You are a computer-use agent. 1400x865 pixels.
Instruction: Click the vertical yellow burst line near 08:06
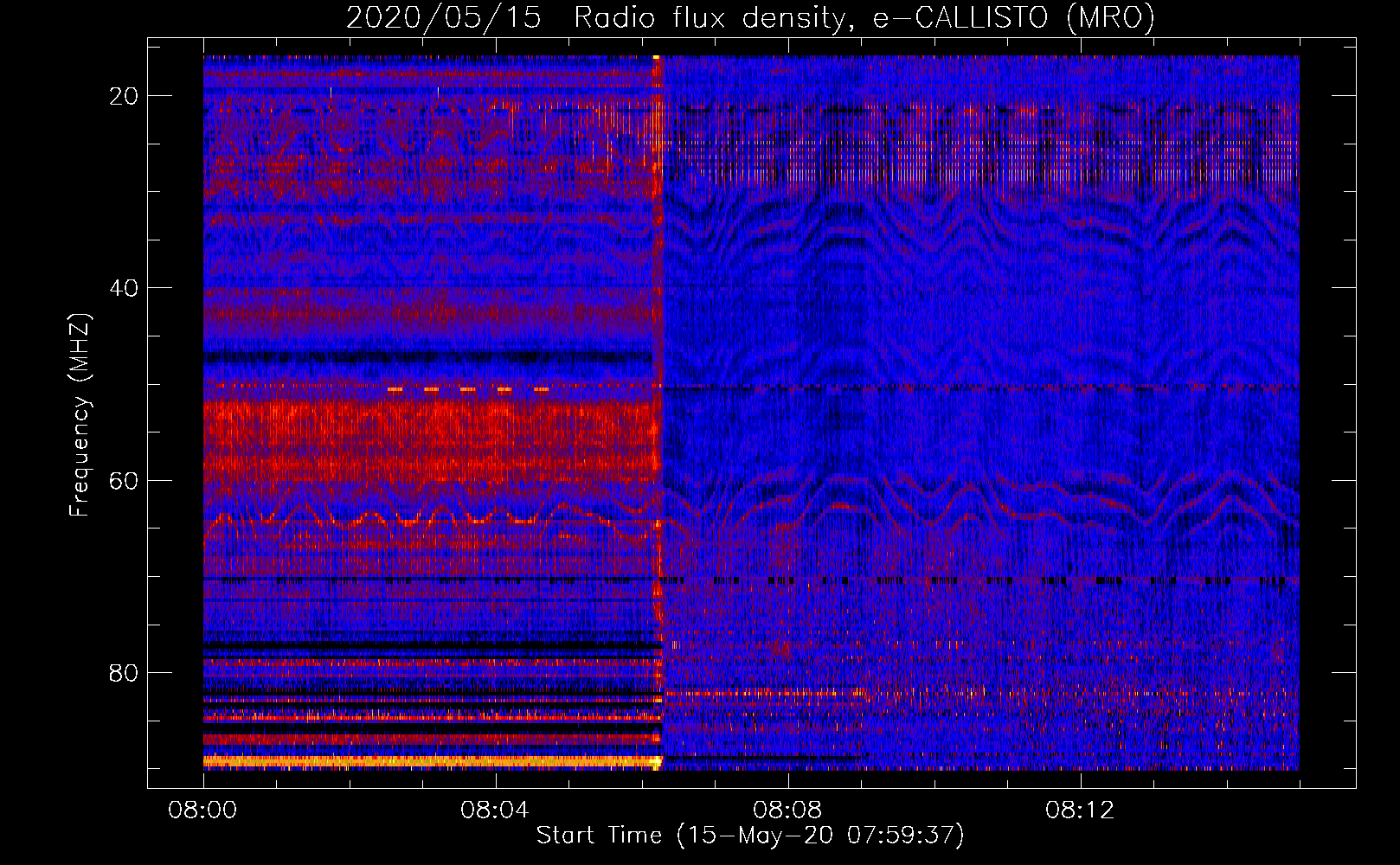coord(657,412)
